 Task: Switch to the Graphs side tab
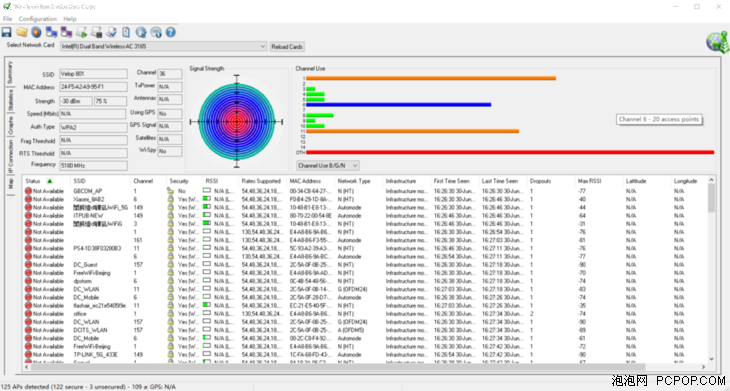pyautogui.click(x=10, y=126)
